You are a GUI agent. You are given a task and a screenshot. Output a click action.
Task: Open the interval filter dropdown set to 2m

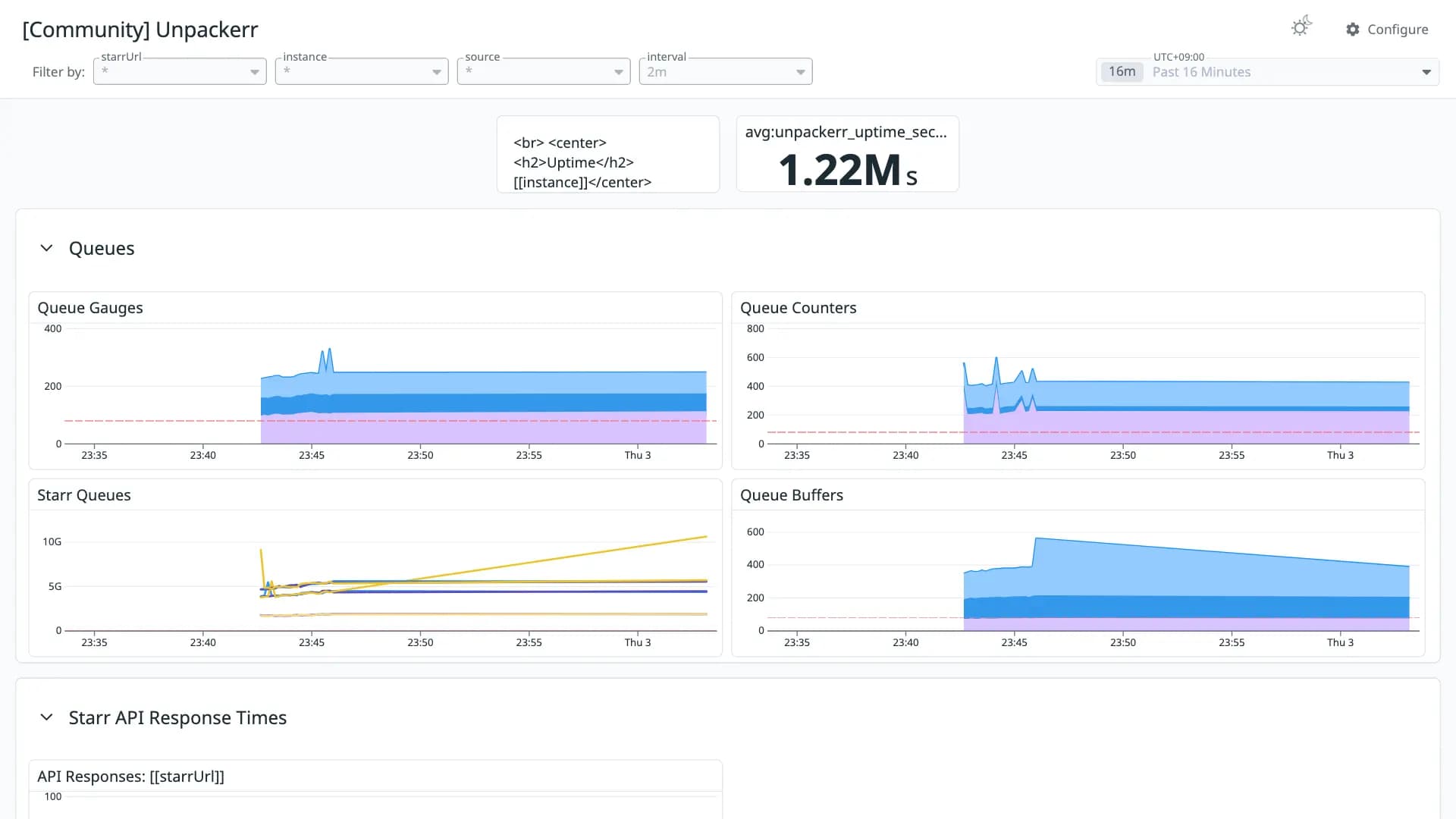(x=726, y=71)
